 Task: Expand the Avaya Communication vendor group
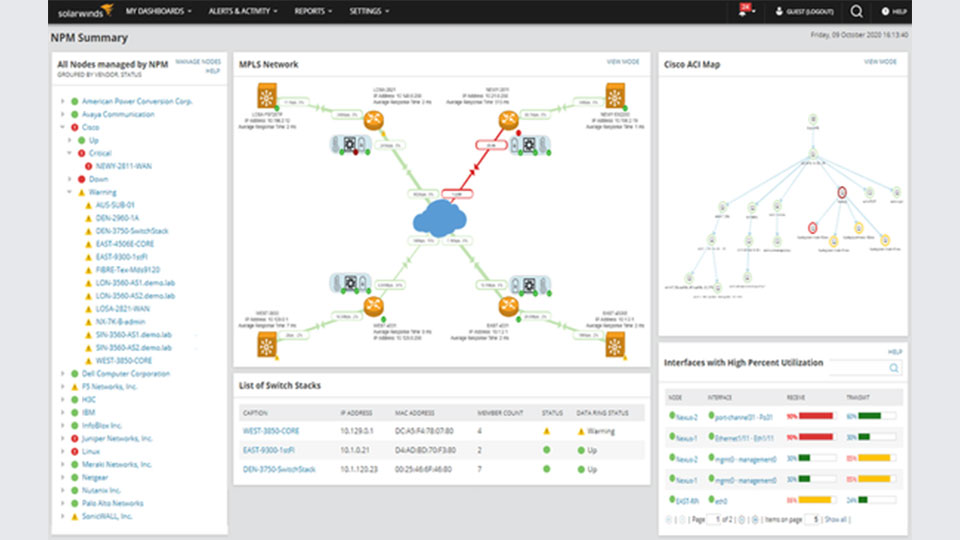62,114
